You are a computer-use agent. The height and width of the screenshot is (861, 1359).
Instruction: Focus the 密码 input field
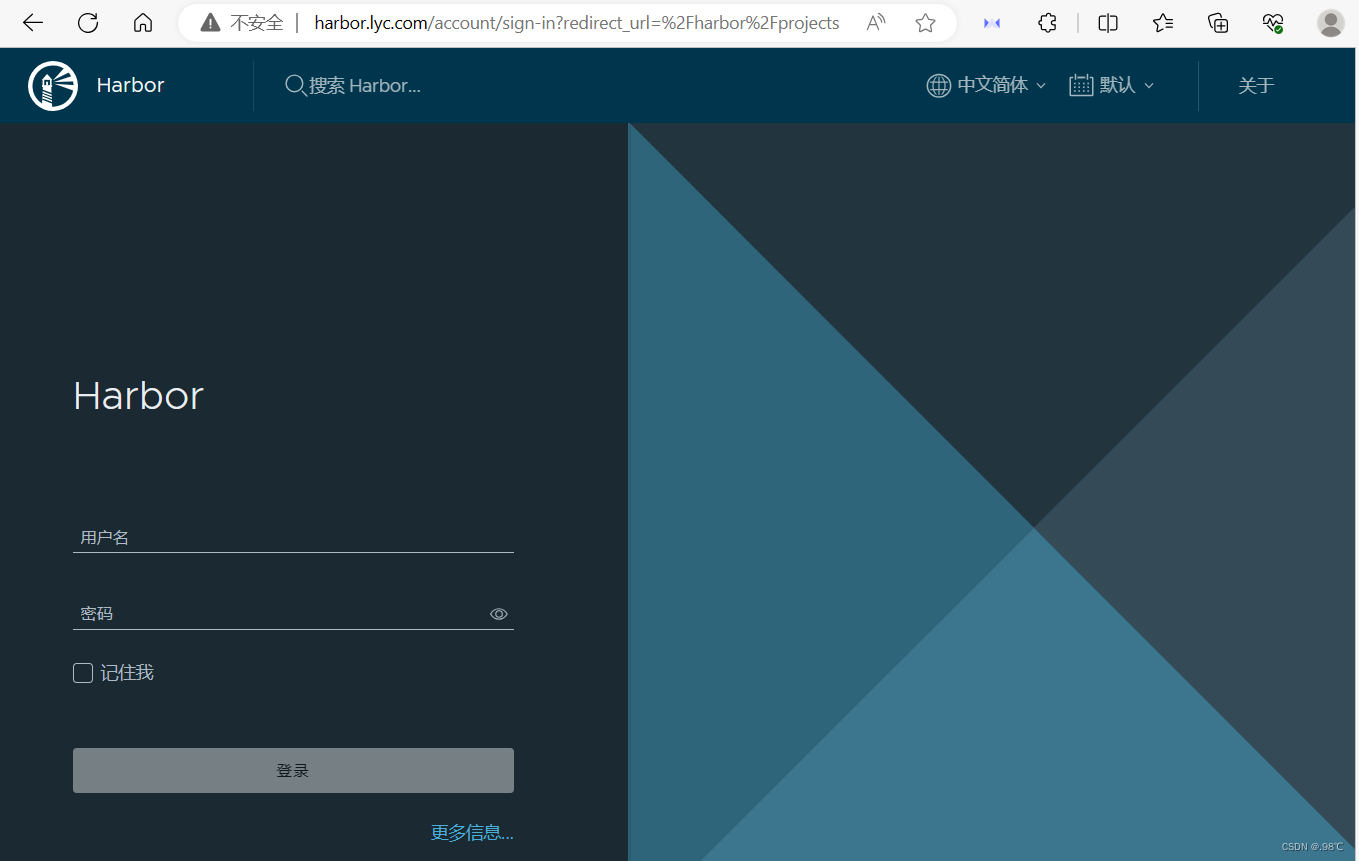(280, 614)
